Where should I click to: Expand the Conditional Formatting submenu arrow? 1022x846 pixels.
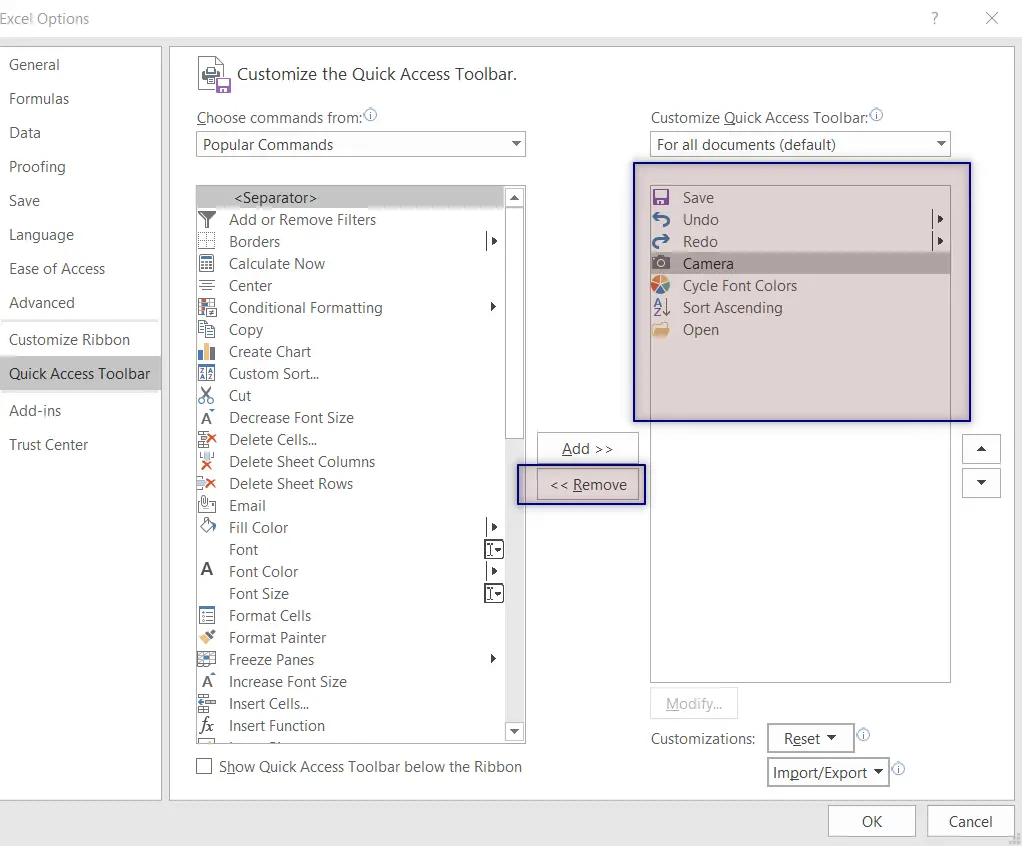pyautogui.click(x=493, y=307)
